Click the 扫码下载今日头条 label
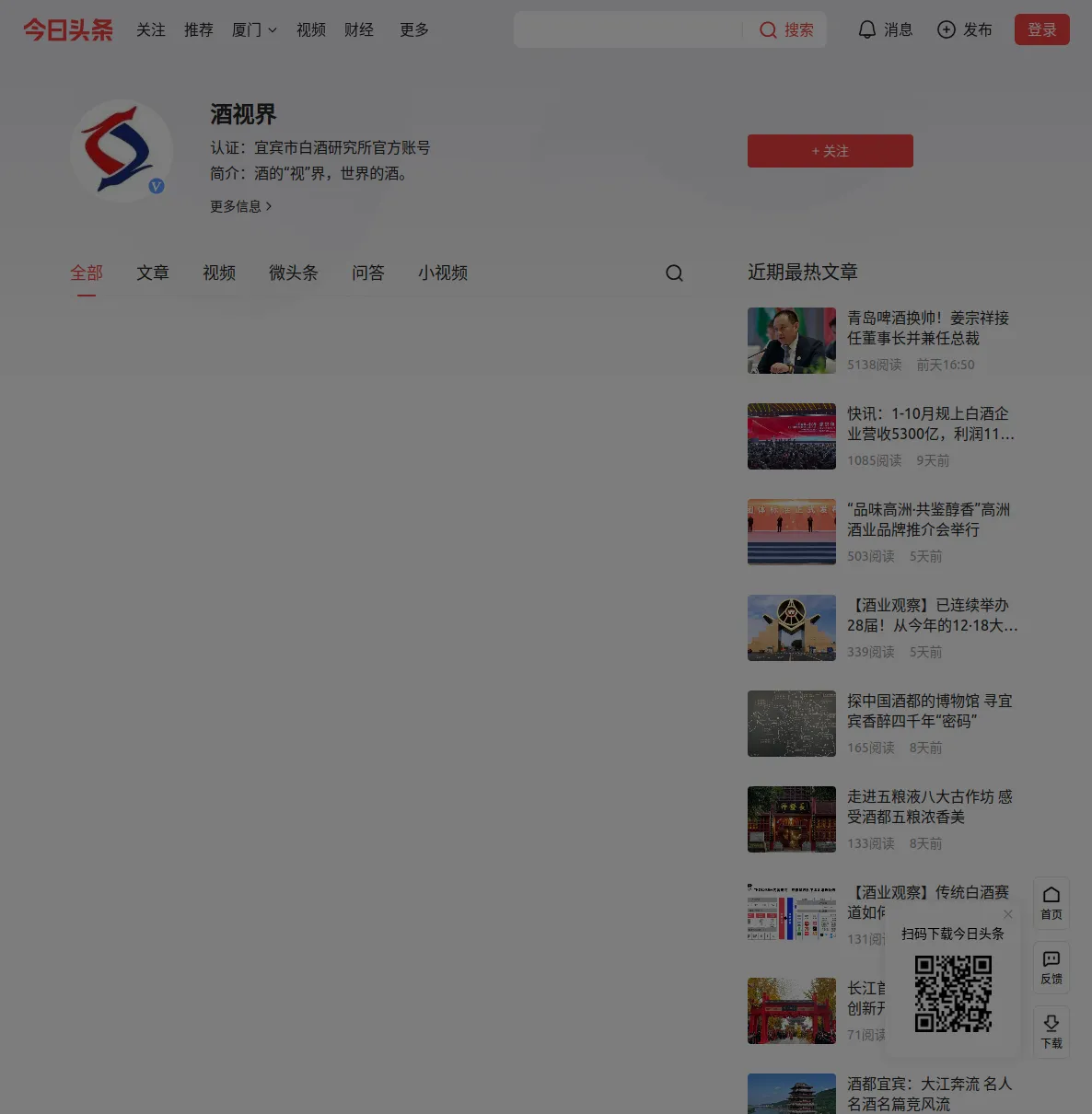1092x1114 pixels. (953, 934)
